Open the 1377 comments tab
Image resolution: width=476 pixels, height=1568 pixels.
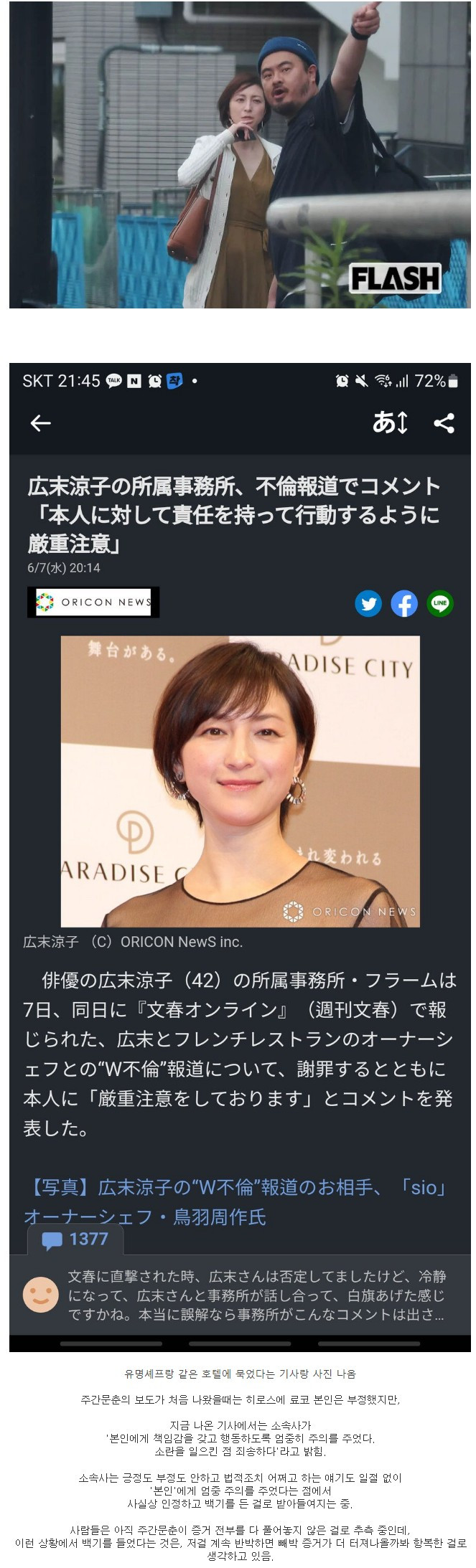click(x=75, y=1240)
